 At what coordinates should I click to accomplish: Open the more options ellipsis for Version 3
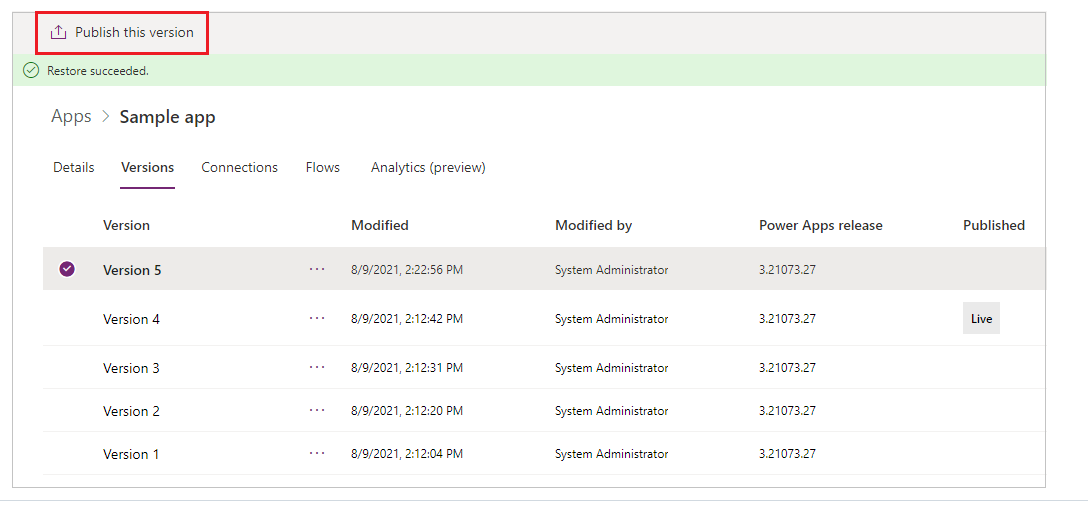[x=317, y=367]
